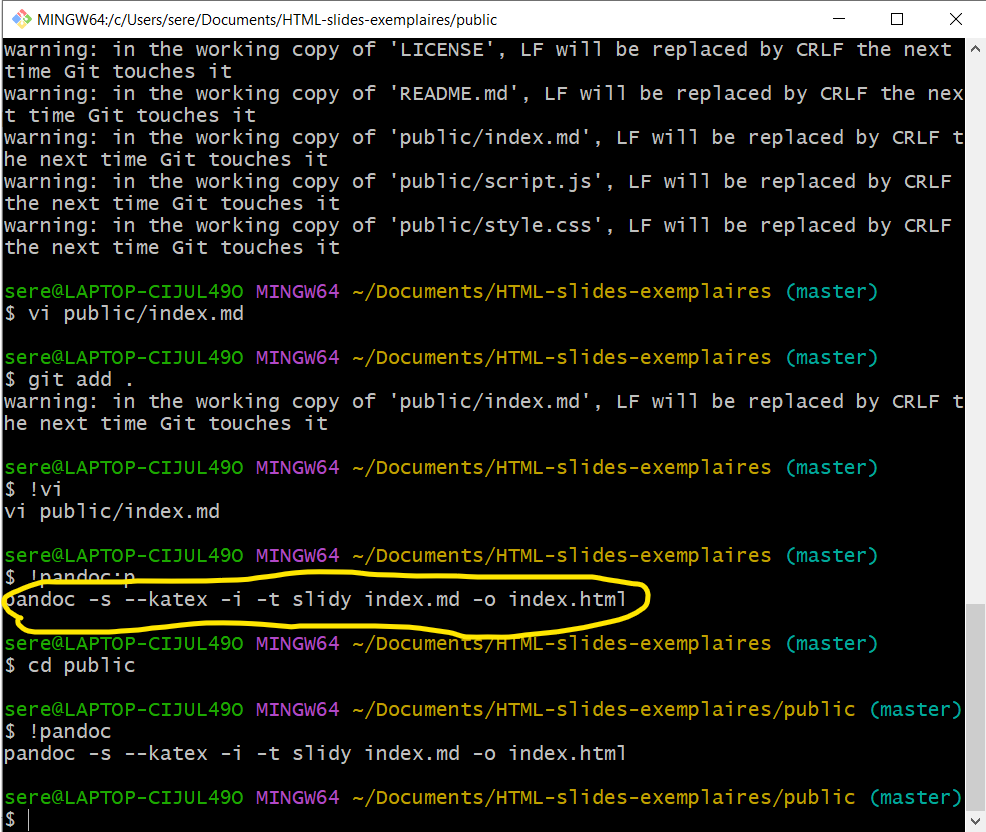Click the yellow-circled pandoc command
Viewport: 986px width, 832px height.
tap(315, 600)
